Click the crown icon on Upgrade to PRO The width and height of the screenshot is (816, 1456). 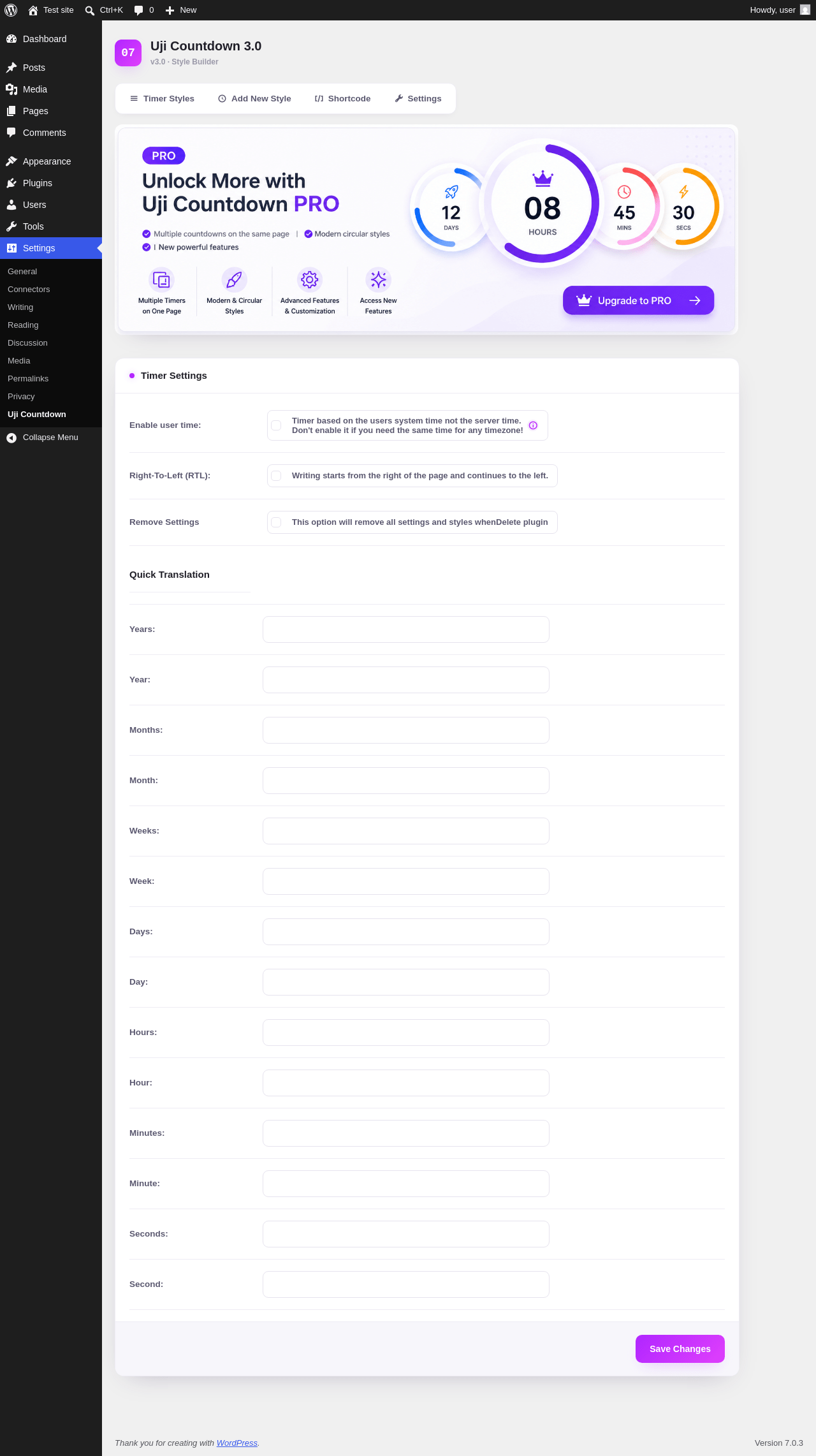point(584,300)
